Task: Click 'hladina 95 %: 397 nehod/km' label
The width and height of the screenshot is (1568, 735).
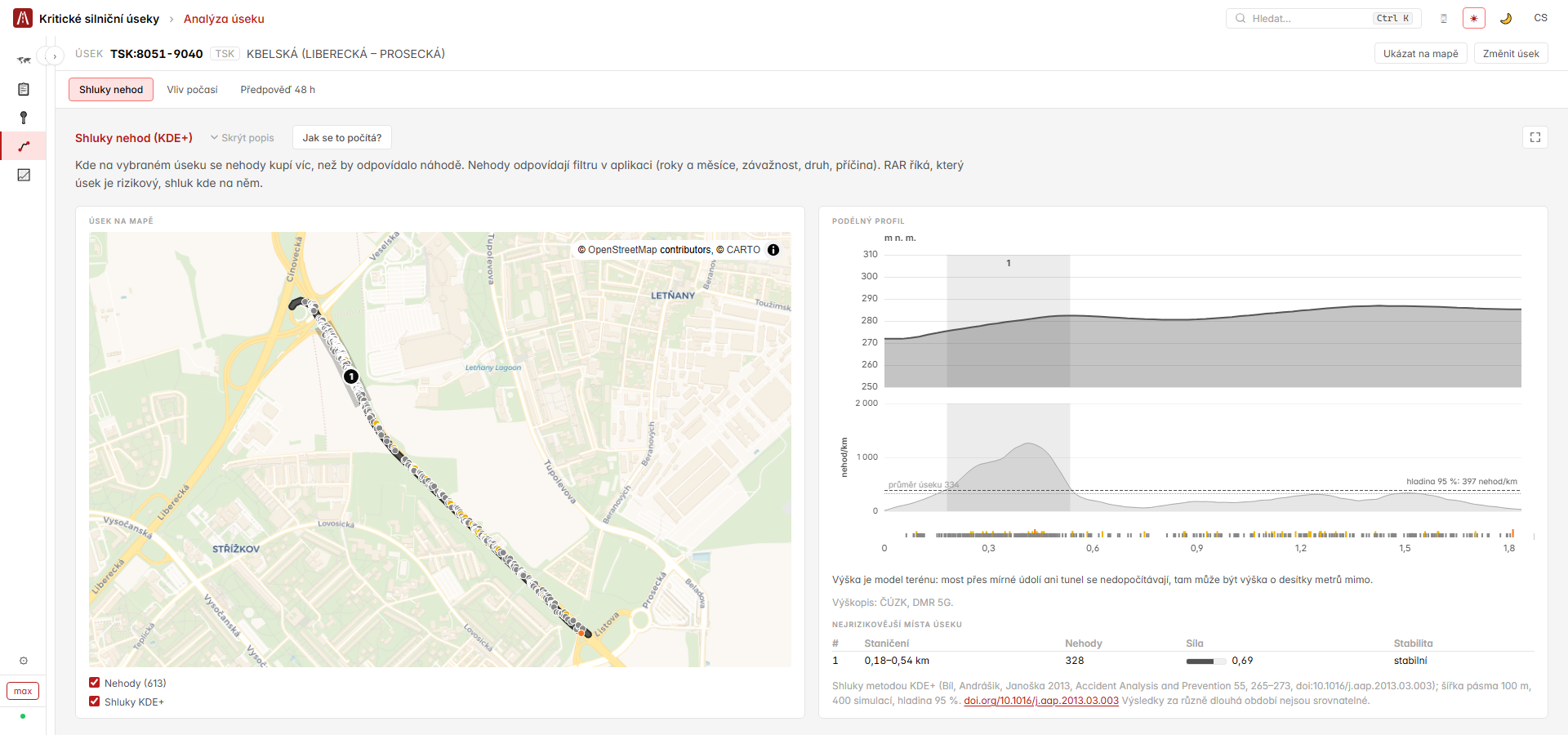Action: coord(1462,482)
